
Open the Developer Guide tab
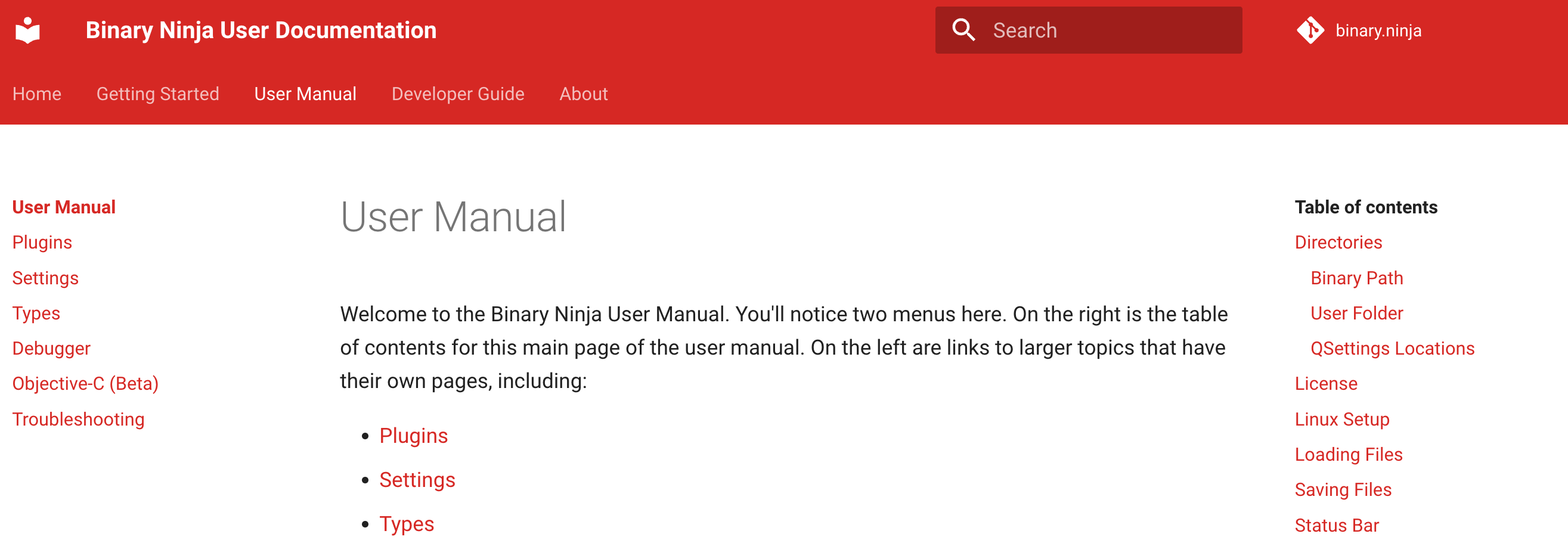click(458, 94)
